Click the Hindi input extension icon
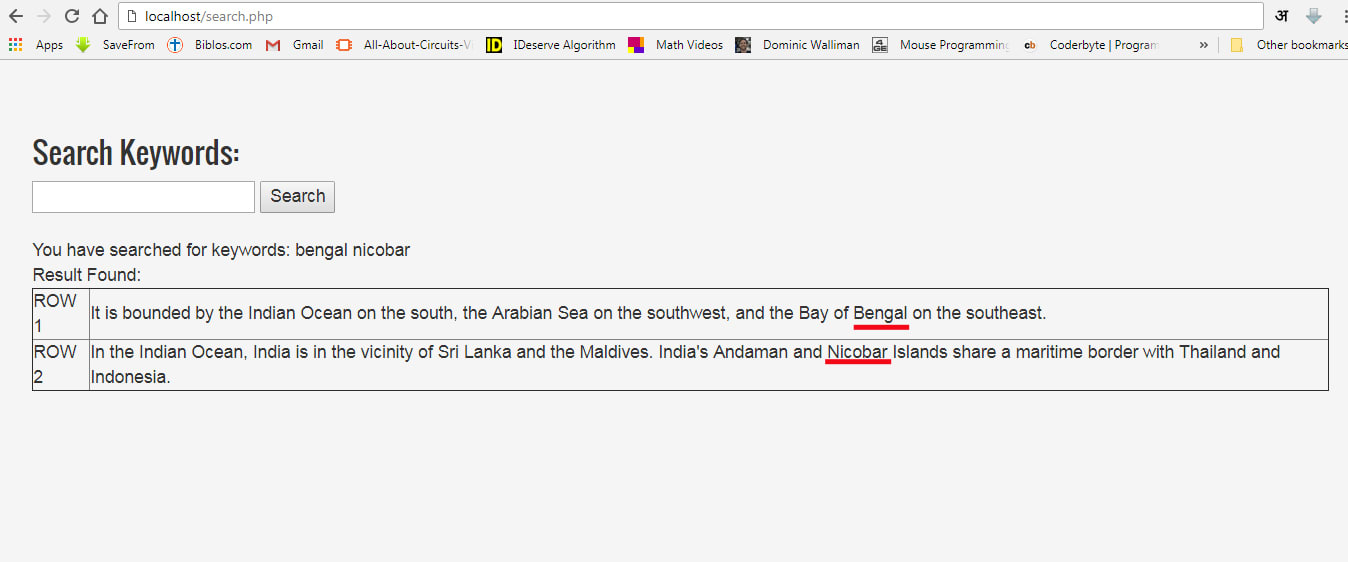 click(x=1281, y=16)
